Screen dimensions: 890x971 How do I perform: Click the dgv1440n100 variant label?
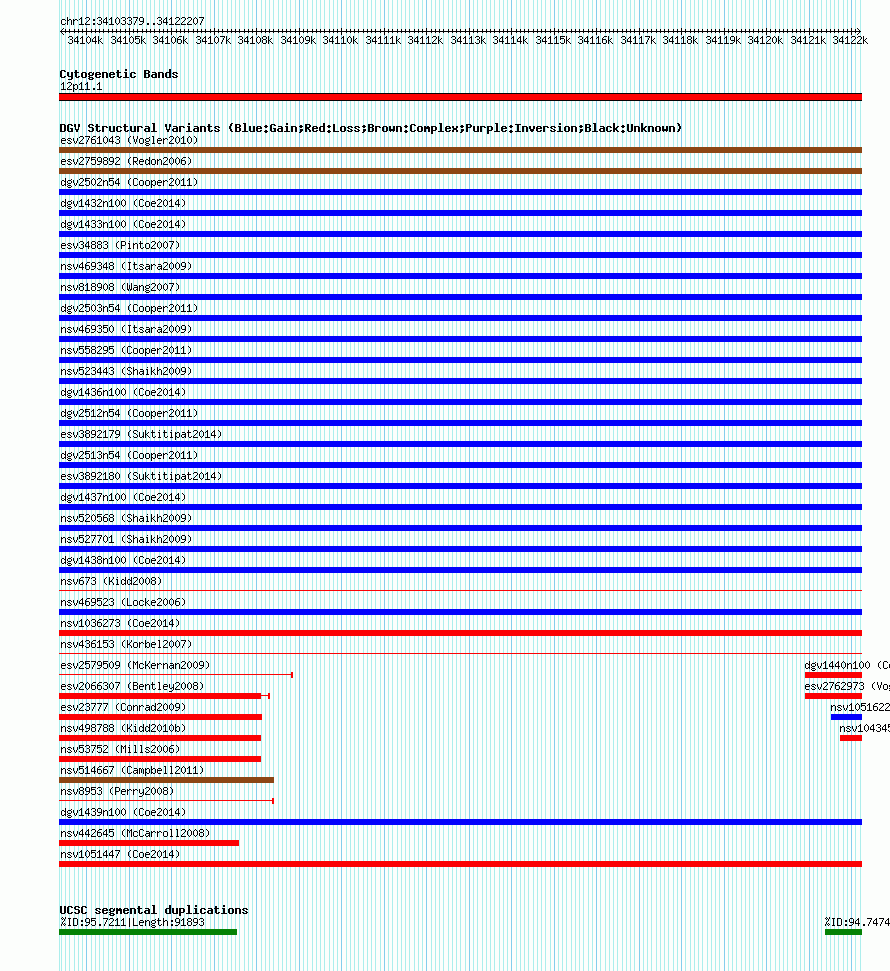point(847,667)
